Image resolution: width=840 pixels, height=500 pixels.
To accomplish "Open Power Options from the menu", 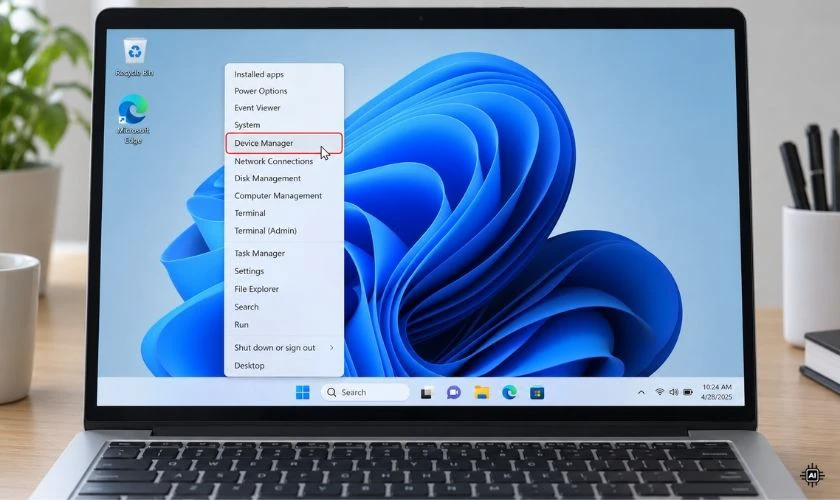I will click(x=284, y=91).
